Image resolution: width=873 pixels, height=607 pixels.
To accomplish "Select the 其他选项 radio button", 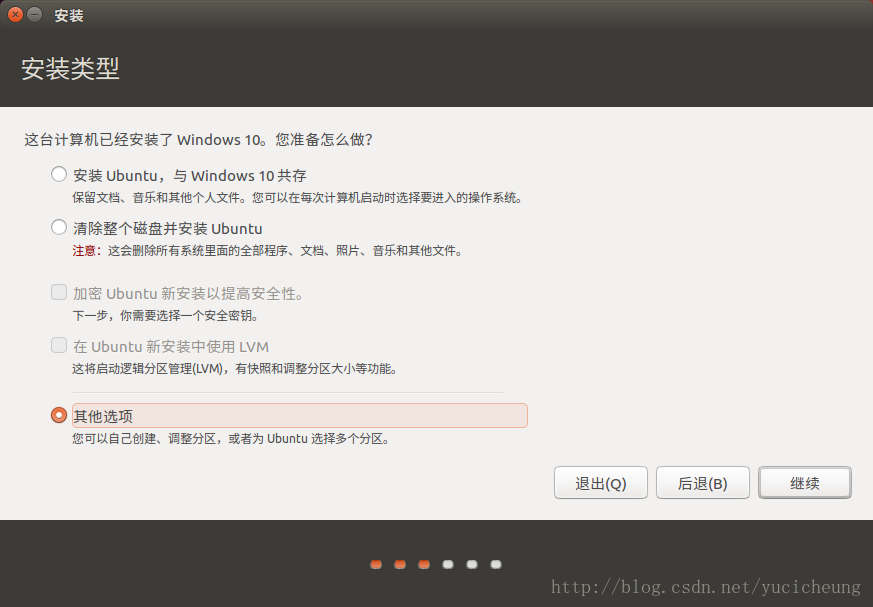I will pos(59,415).
